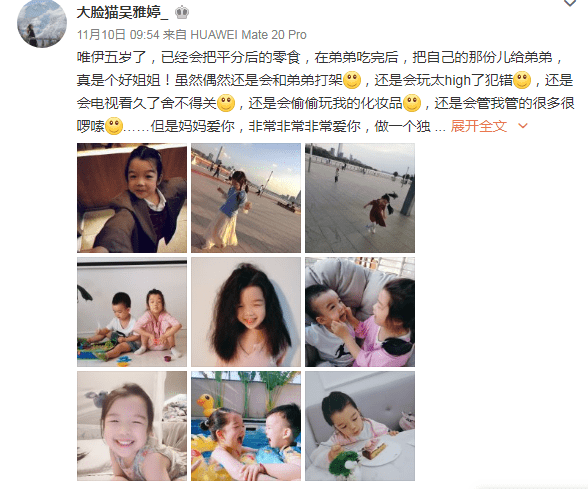Open the photo of girl eating cake
Screen dimensions: 588x489
[360, 426]
